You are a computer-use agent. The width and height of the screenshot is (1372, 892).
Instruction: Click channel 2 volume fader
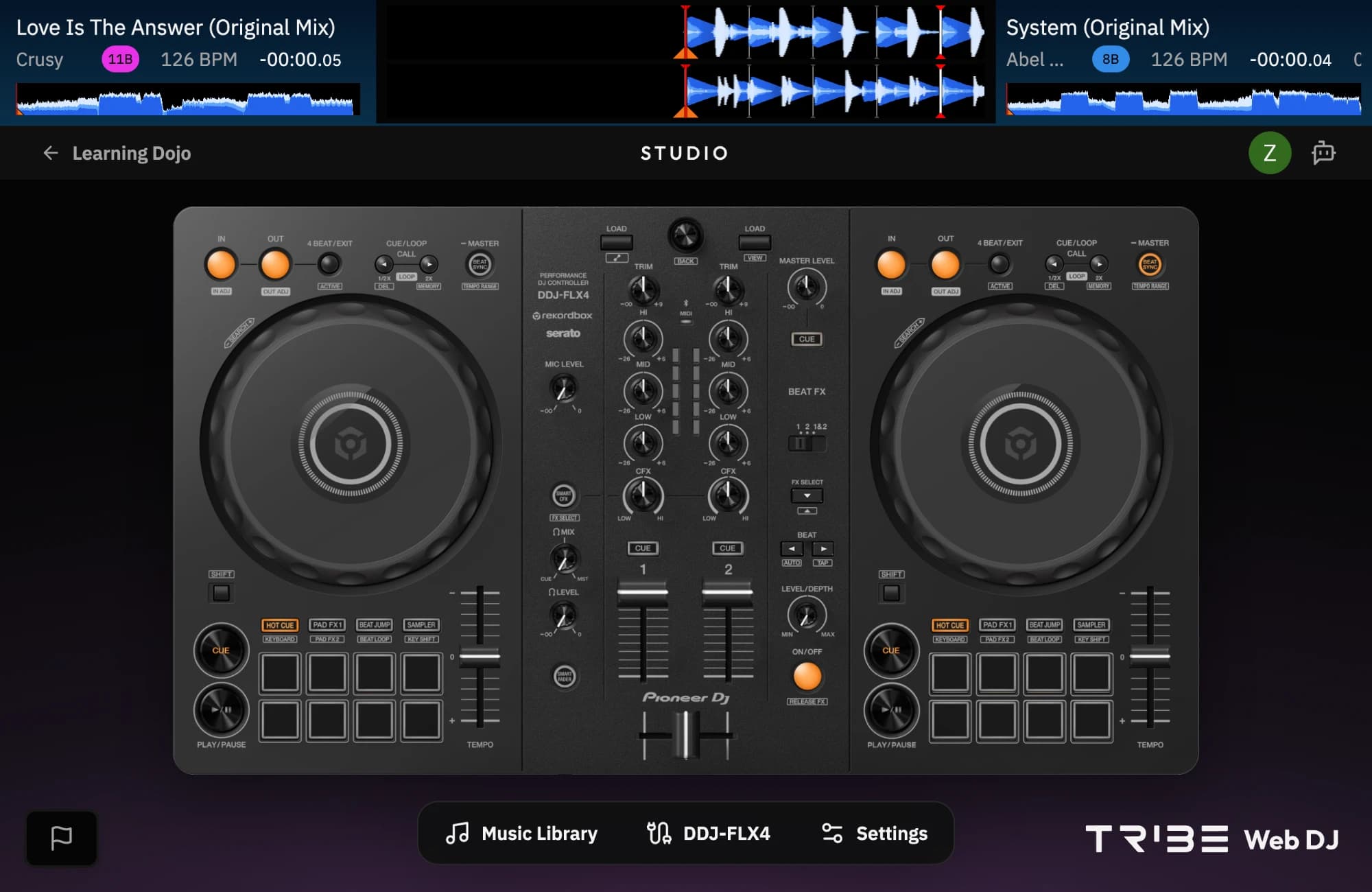click(728, 592)
